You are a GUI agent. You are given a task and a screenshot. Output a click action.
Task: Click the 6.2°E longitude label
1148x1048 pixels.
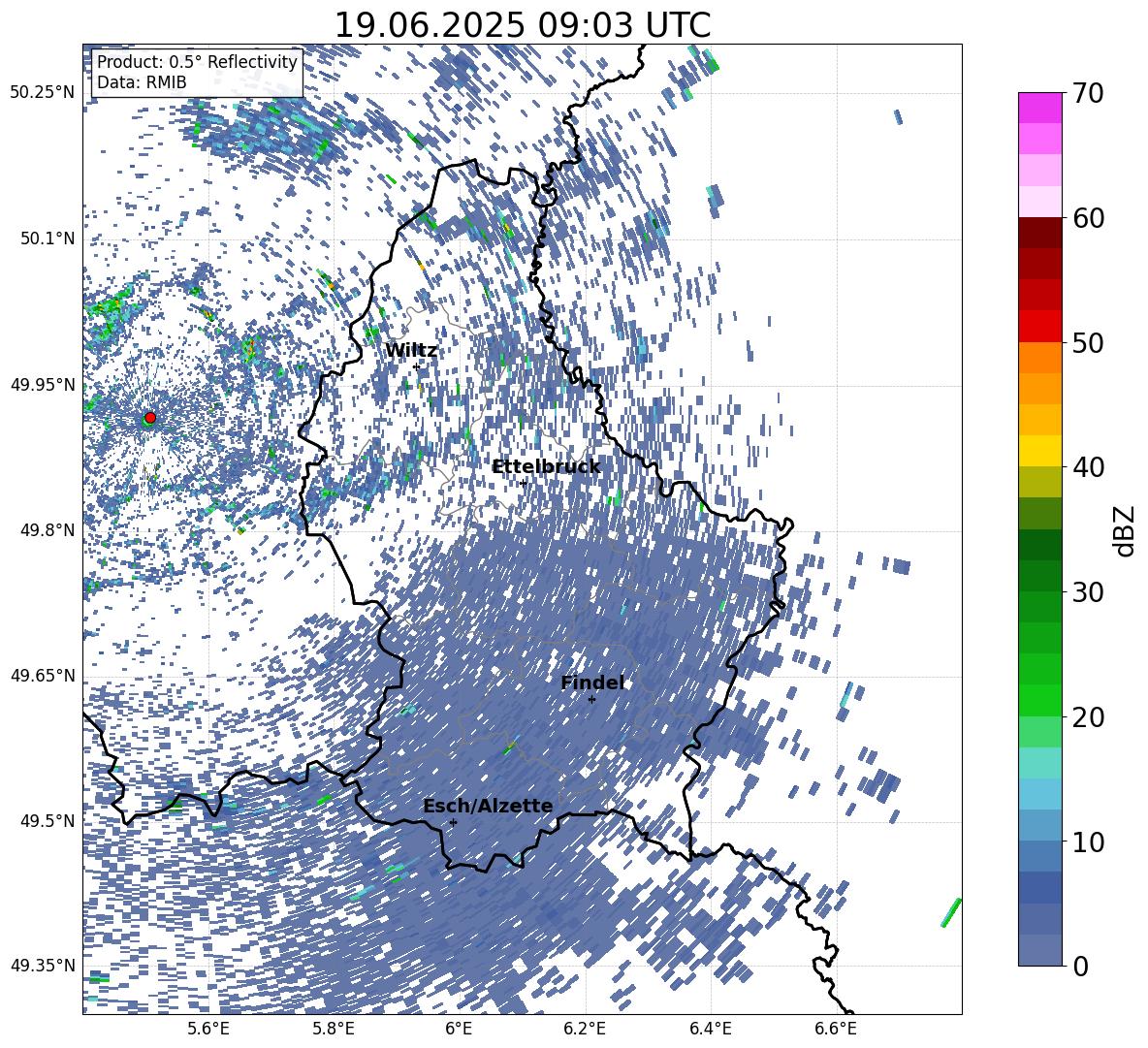585,1029
